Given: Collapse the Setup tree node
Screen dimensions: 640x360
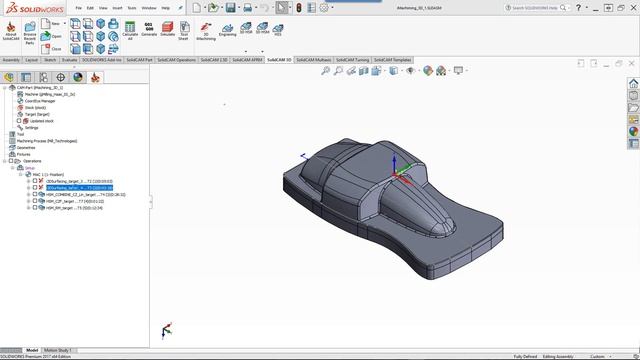Looking at the screenshot, I should (x=13, y=168).
